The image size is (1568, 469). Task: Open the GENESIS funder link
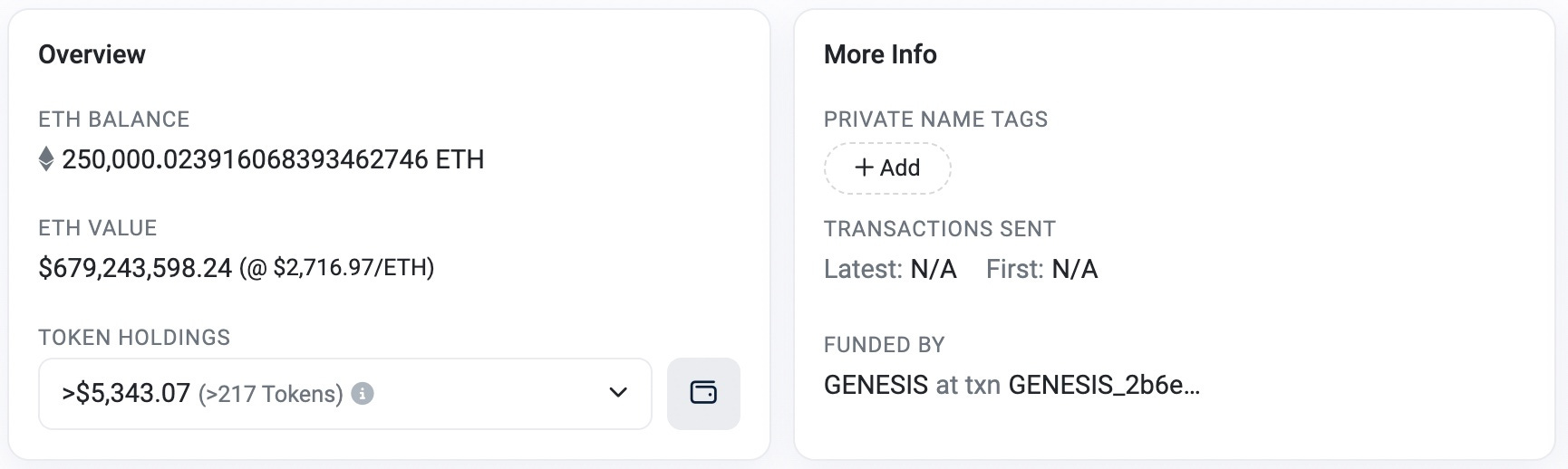coord(876,385)
